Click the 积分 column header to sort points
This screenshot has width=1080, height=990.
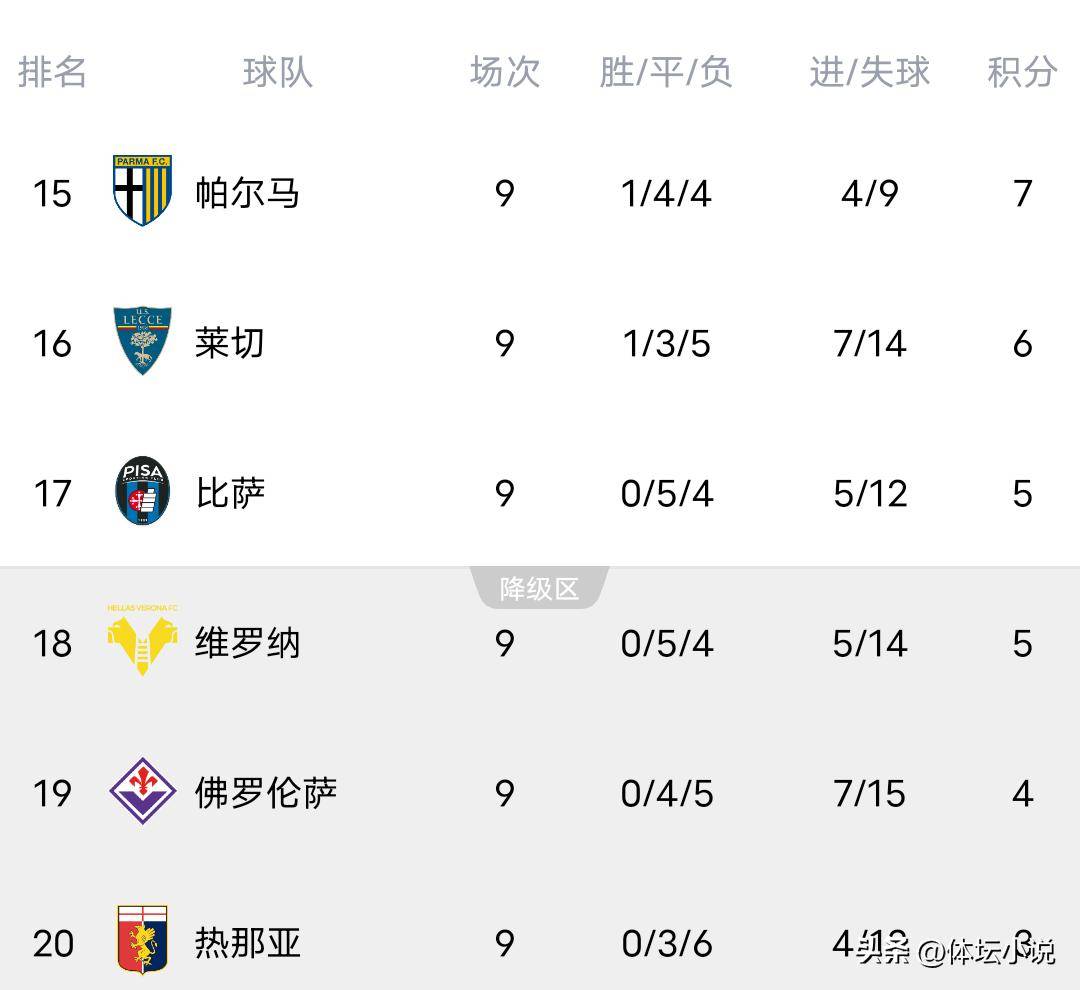(1021, 72)
